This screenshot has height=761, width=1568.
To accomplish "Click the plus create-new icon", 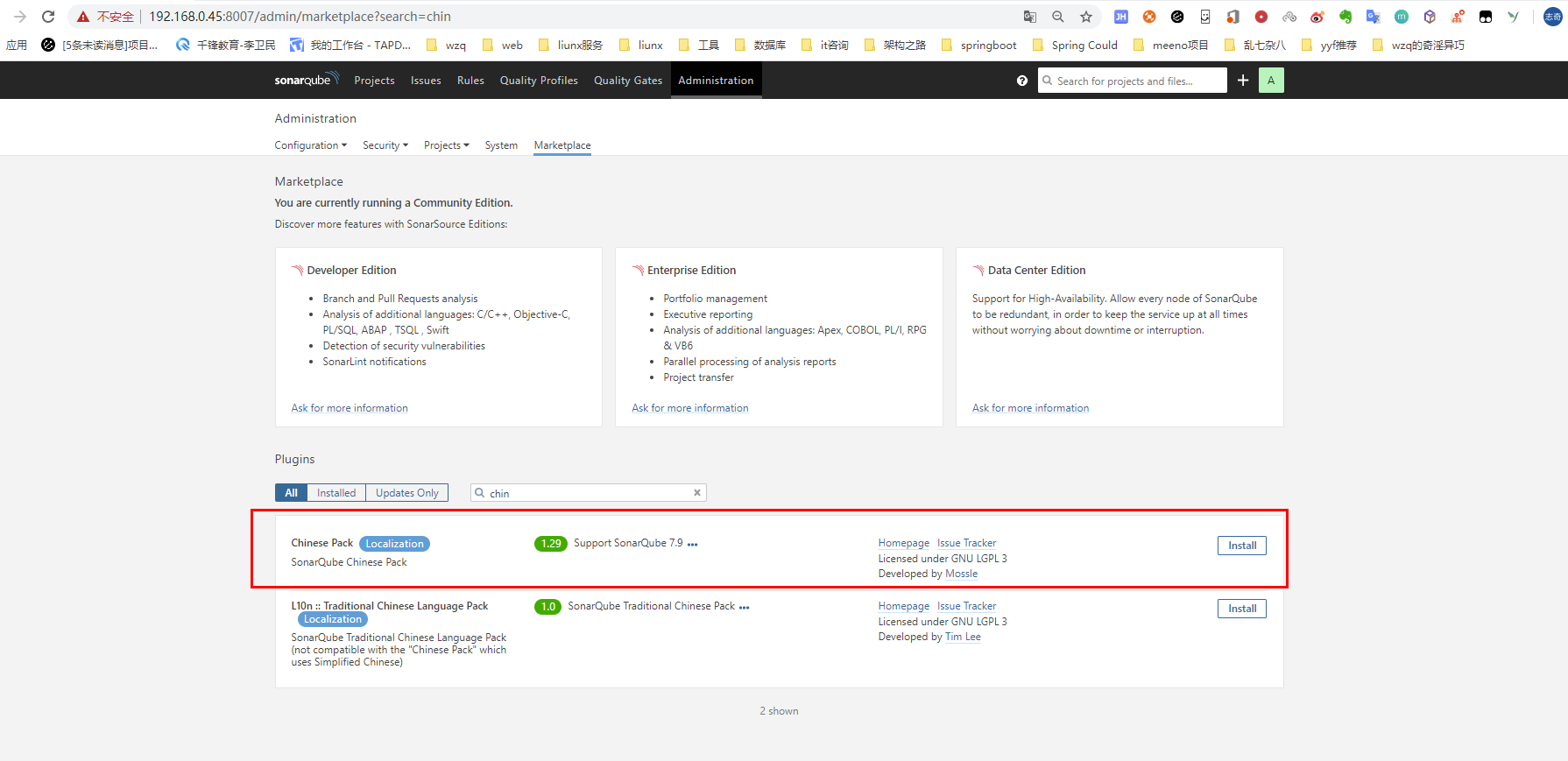I will tap(1243, 81).
